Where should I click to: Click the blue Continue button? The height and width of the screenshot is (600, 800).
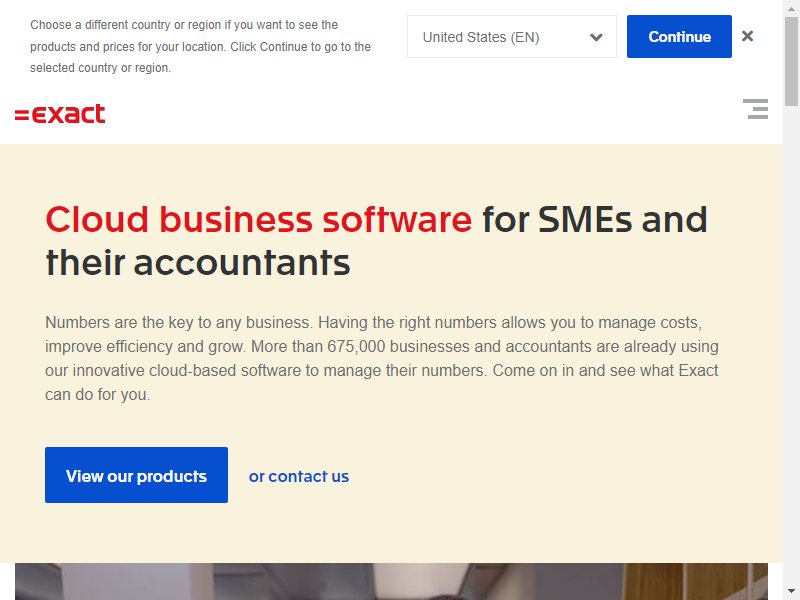click(x=679, y=37)
